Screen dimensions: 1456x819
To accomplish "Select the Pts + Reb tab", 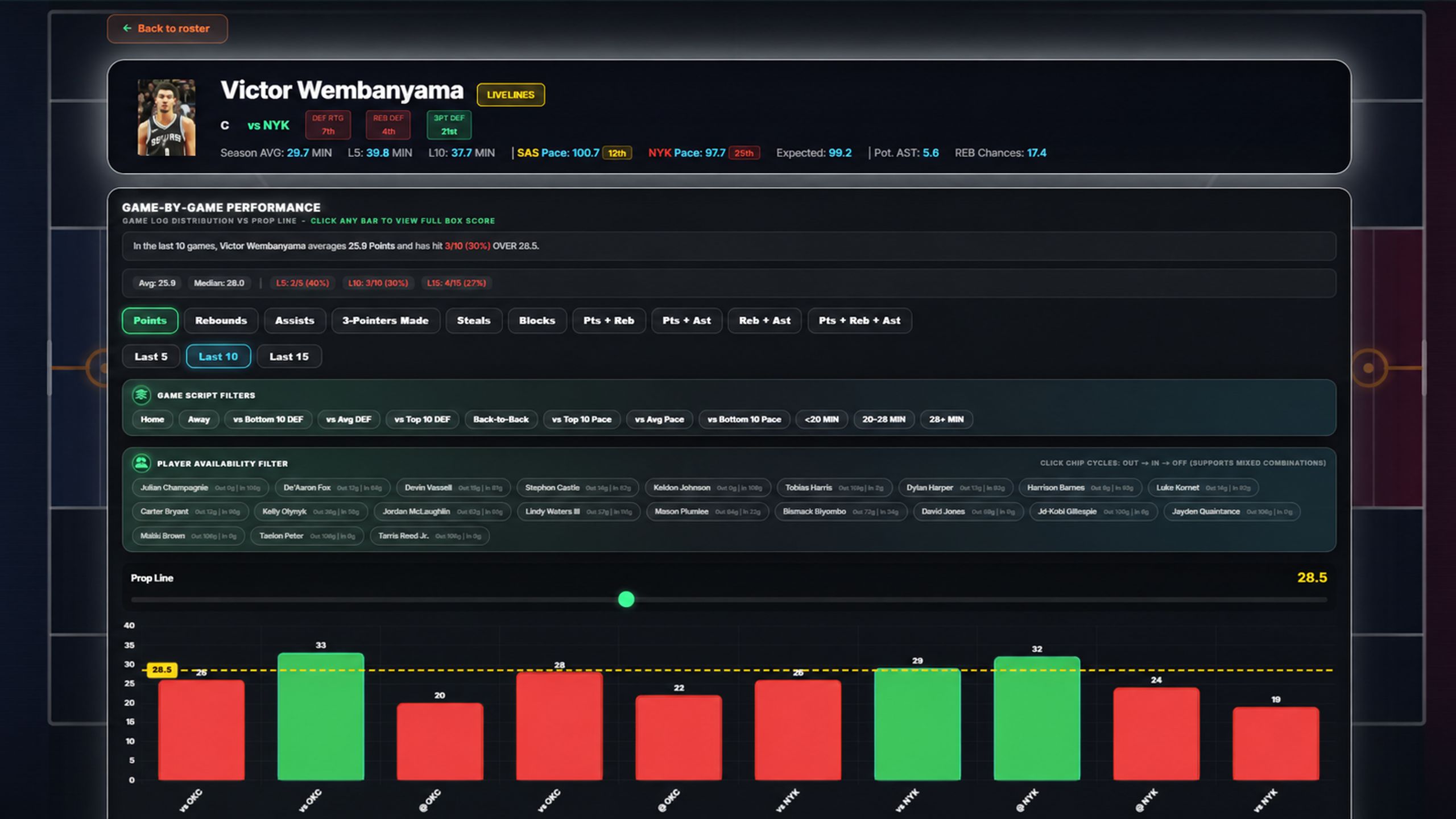I will (x=609, y=320).
